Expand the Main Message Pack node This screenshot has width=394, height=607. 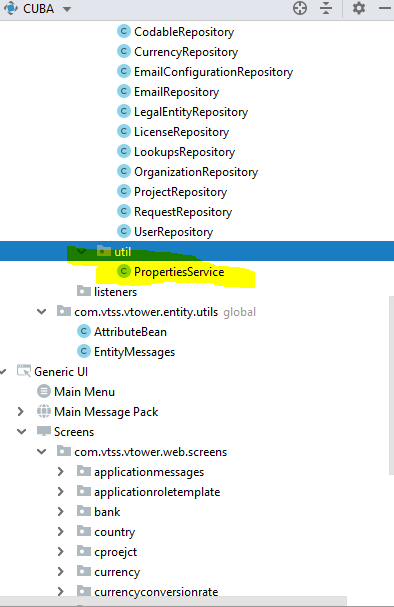point(21,412)
